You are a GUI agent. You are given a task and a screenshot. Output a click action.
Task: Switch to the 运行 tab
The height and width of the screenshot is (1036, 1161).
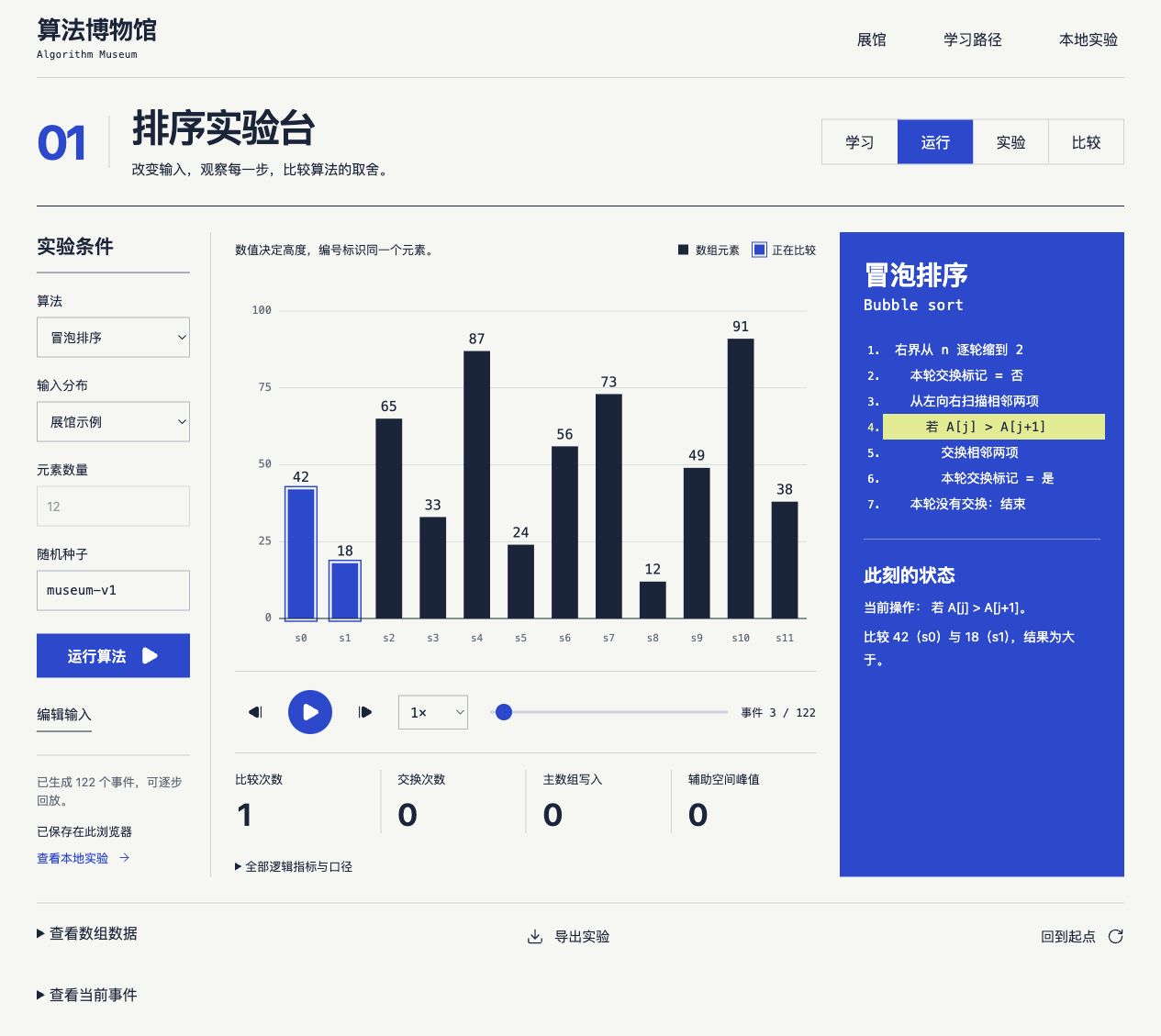935,142
